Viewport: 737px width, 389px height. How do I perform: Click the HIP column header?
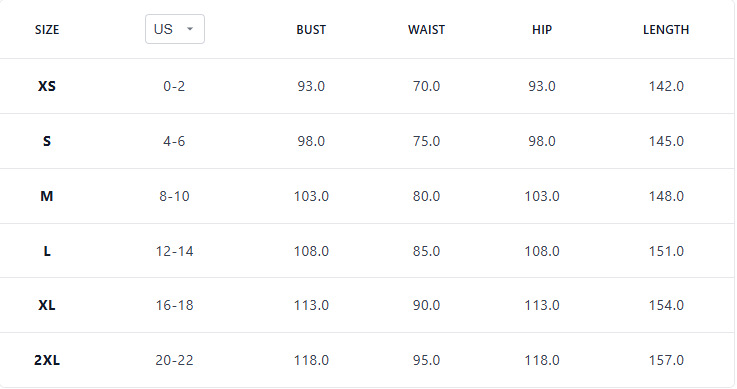[541, 30]
